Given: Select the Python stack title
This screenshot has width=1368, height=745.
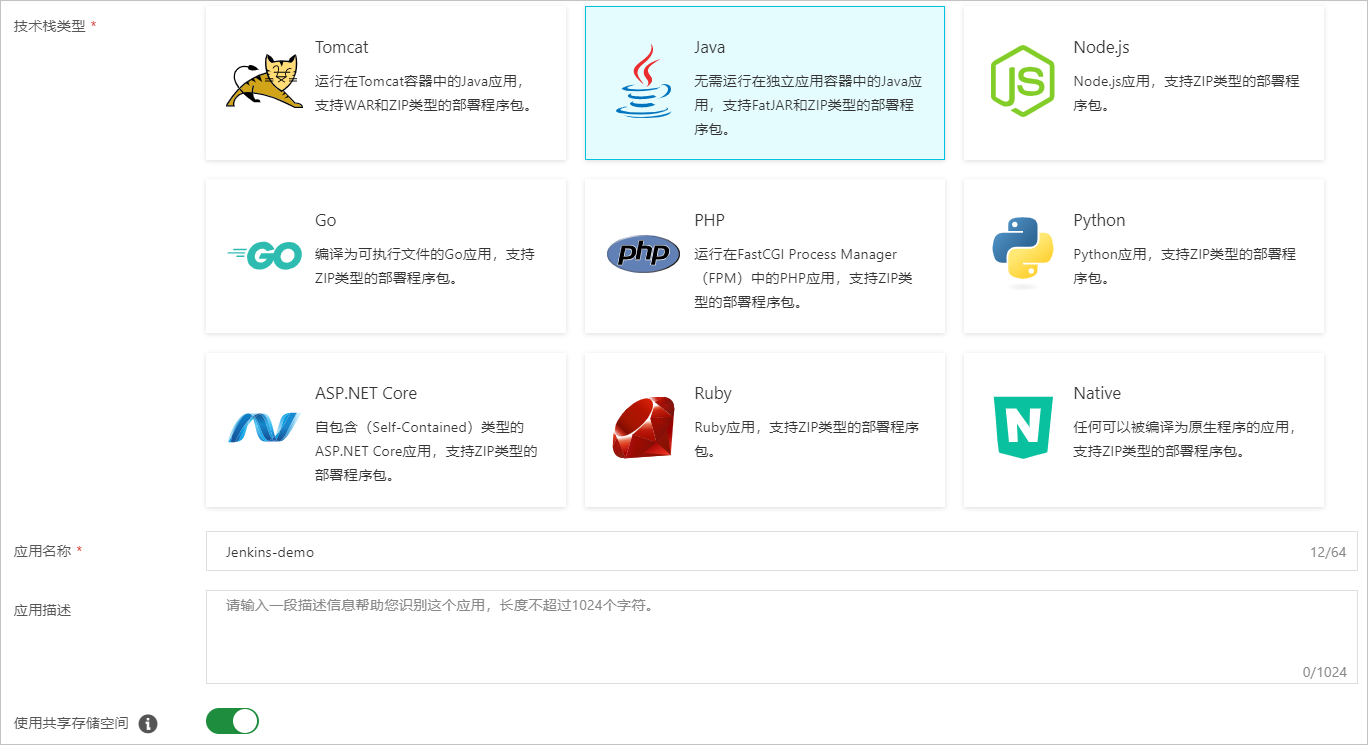Looking at the screenshot, I should point(1099,220).
